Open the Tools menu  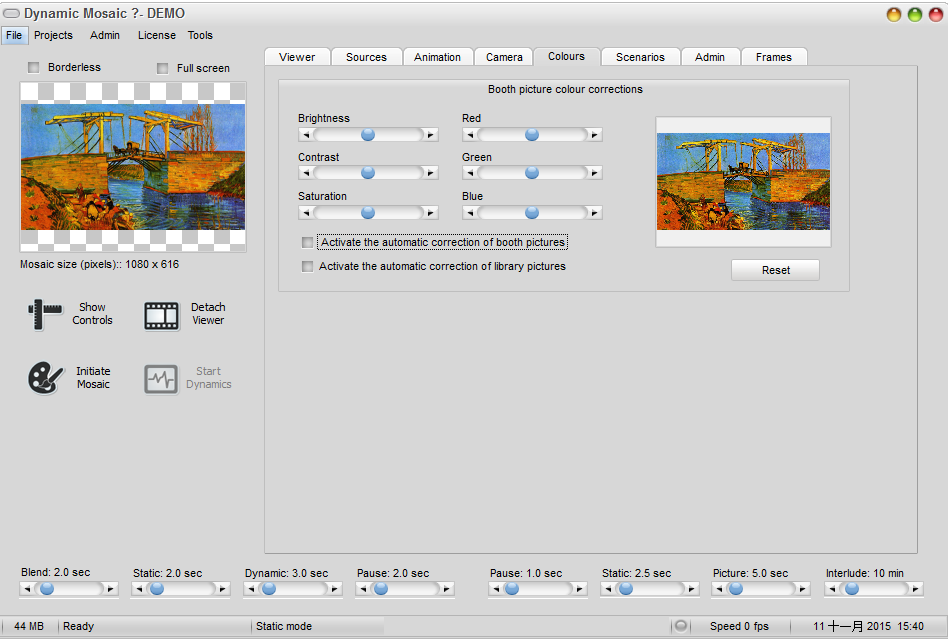click(200, 35)
